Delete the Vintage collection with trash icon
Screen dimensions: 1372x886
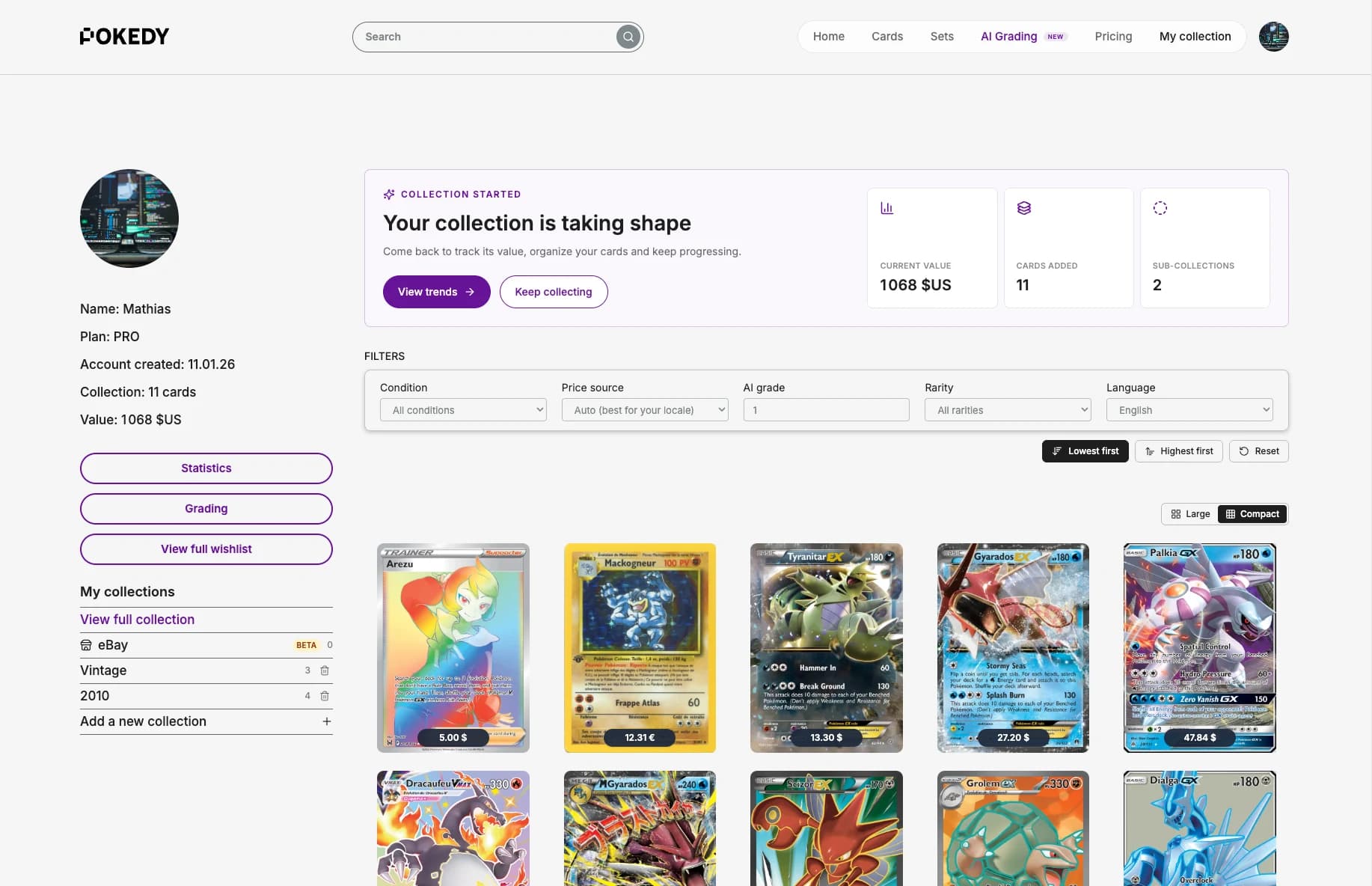click(x=325, y=670)
